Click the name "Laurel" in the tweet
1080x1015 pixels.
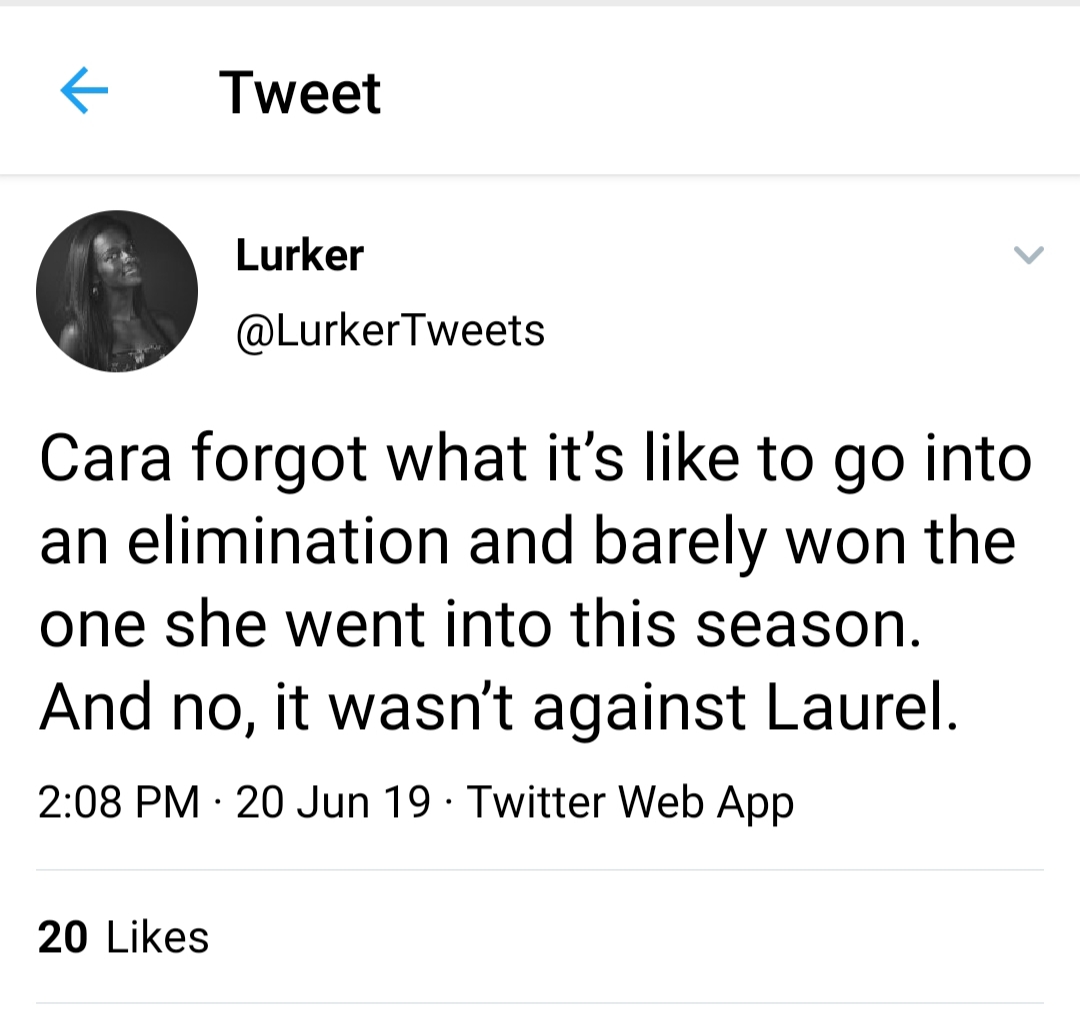861,707
